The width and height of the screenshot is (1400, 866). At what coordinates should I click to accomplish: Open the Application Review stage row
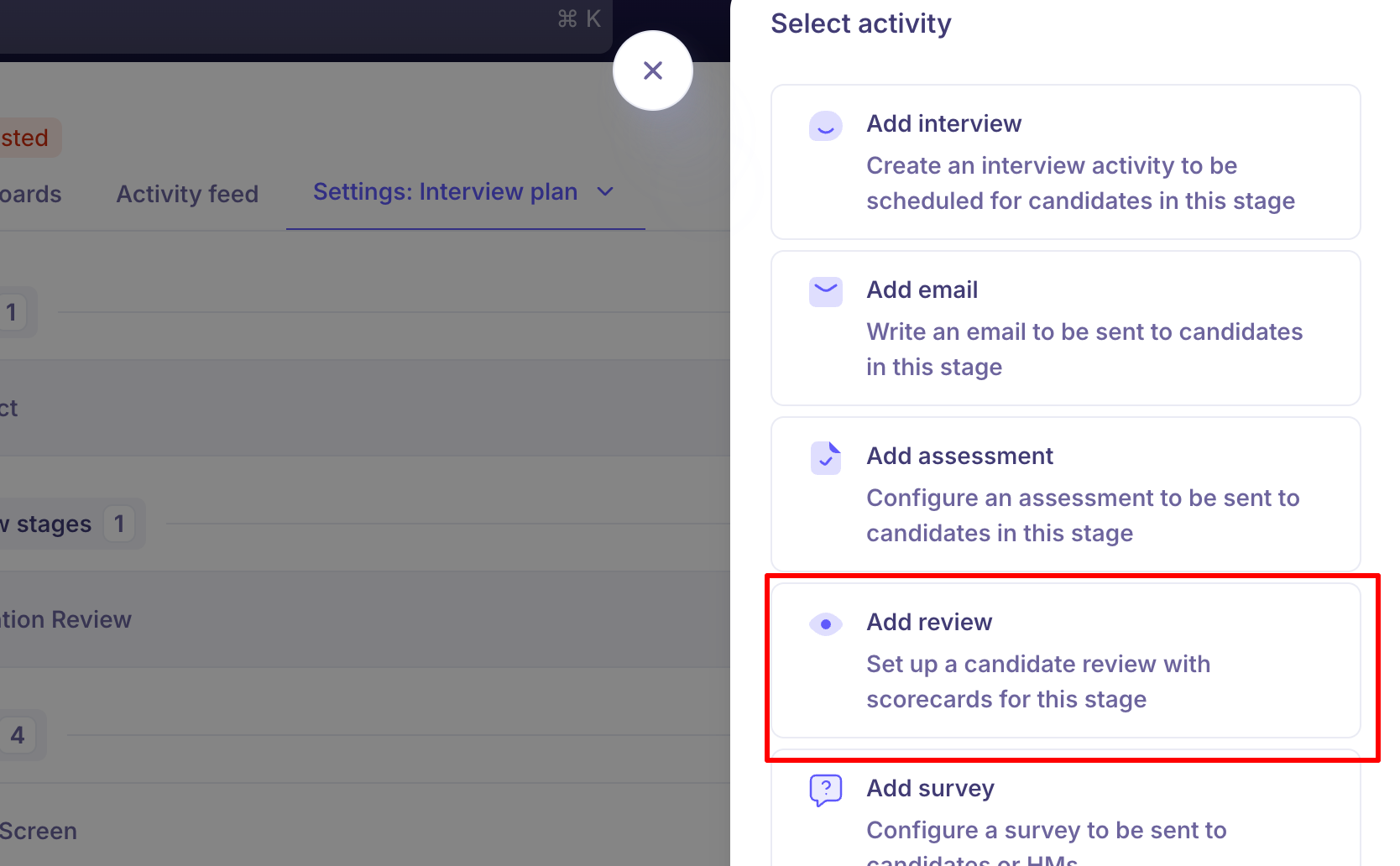(x=336, y=620)
